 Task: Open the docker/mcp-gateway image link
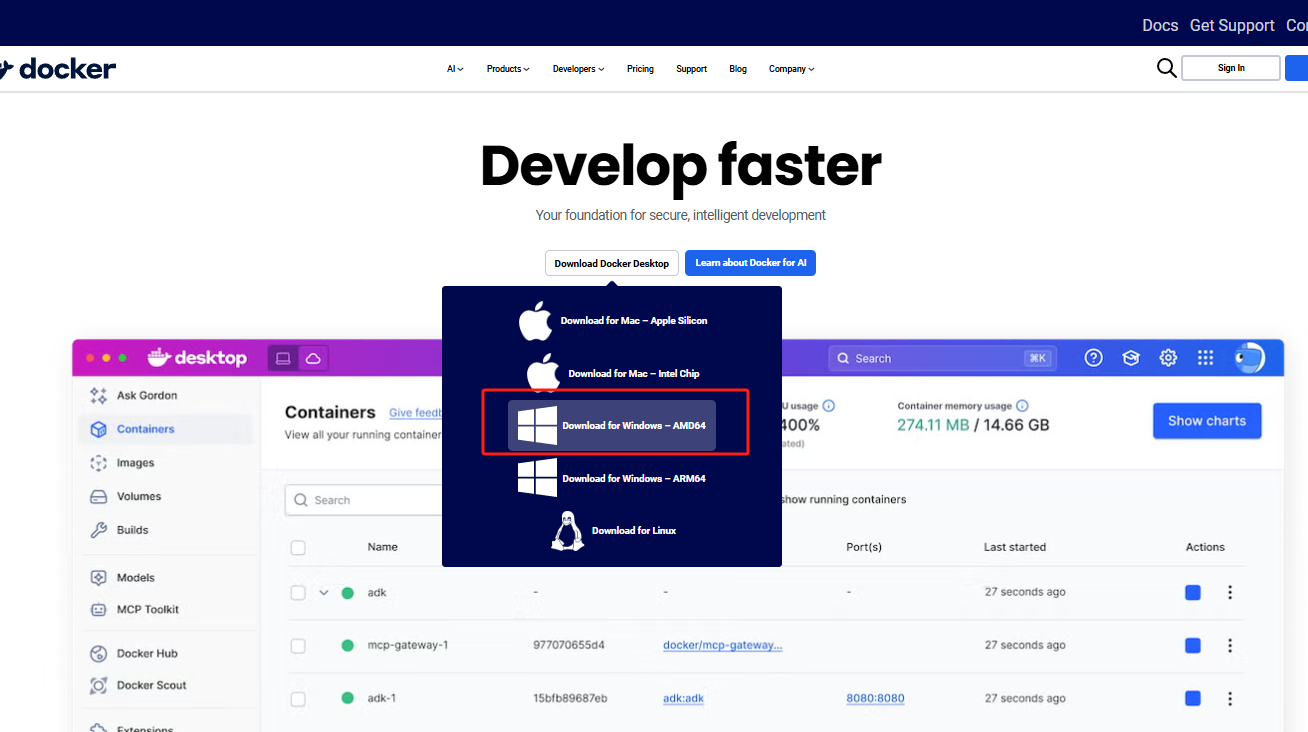pyautogui.click(x=722, y=645)
